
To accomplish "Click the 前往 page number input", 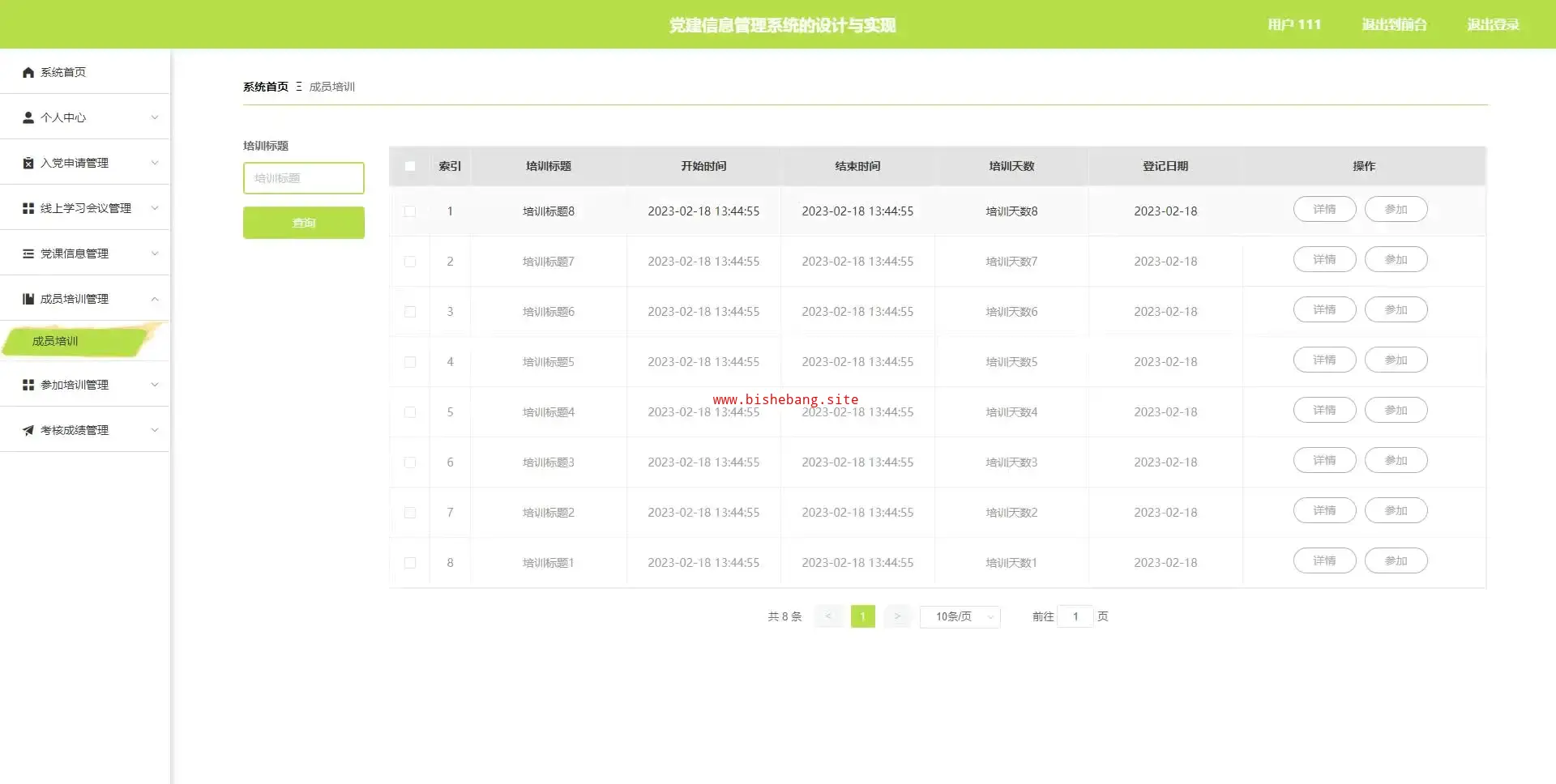I will (1075, 616).
